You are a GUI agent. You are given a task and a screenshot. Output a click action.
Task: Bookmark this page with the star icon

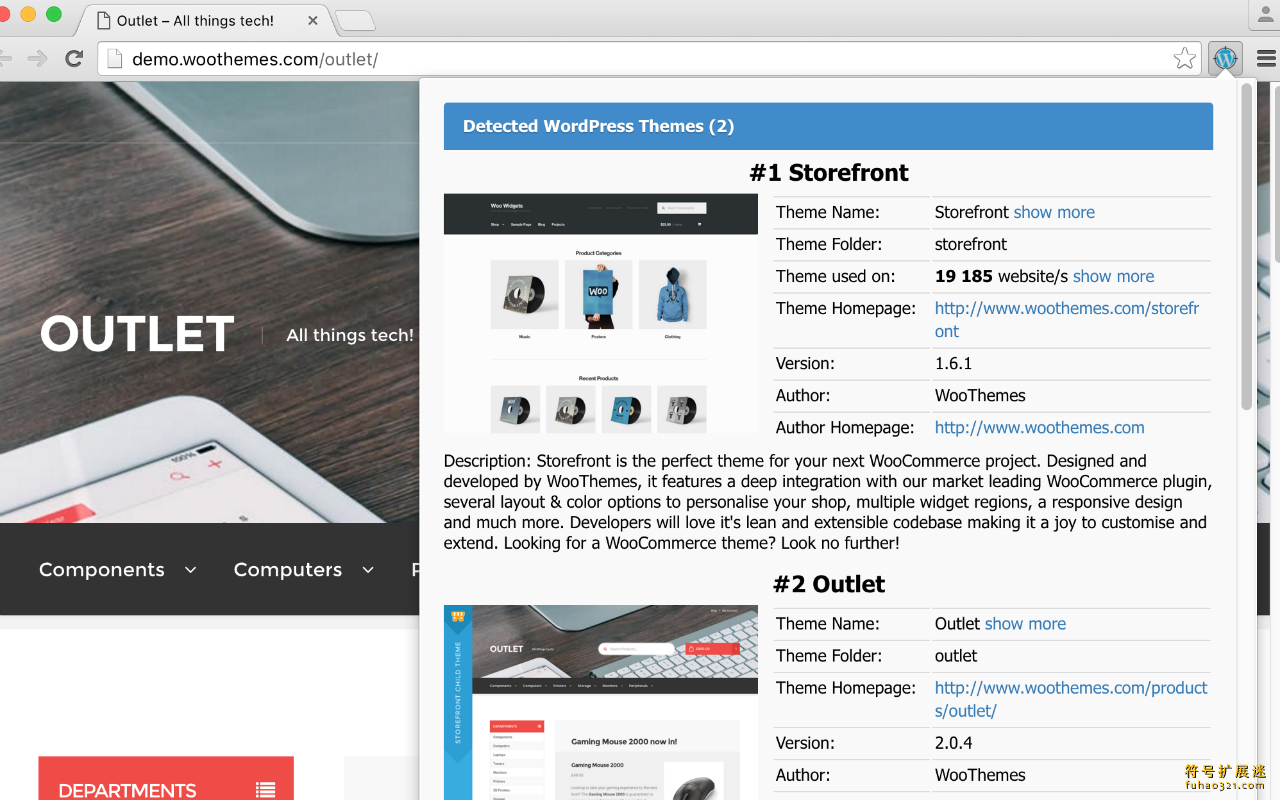click(x=1184, y=59)
